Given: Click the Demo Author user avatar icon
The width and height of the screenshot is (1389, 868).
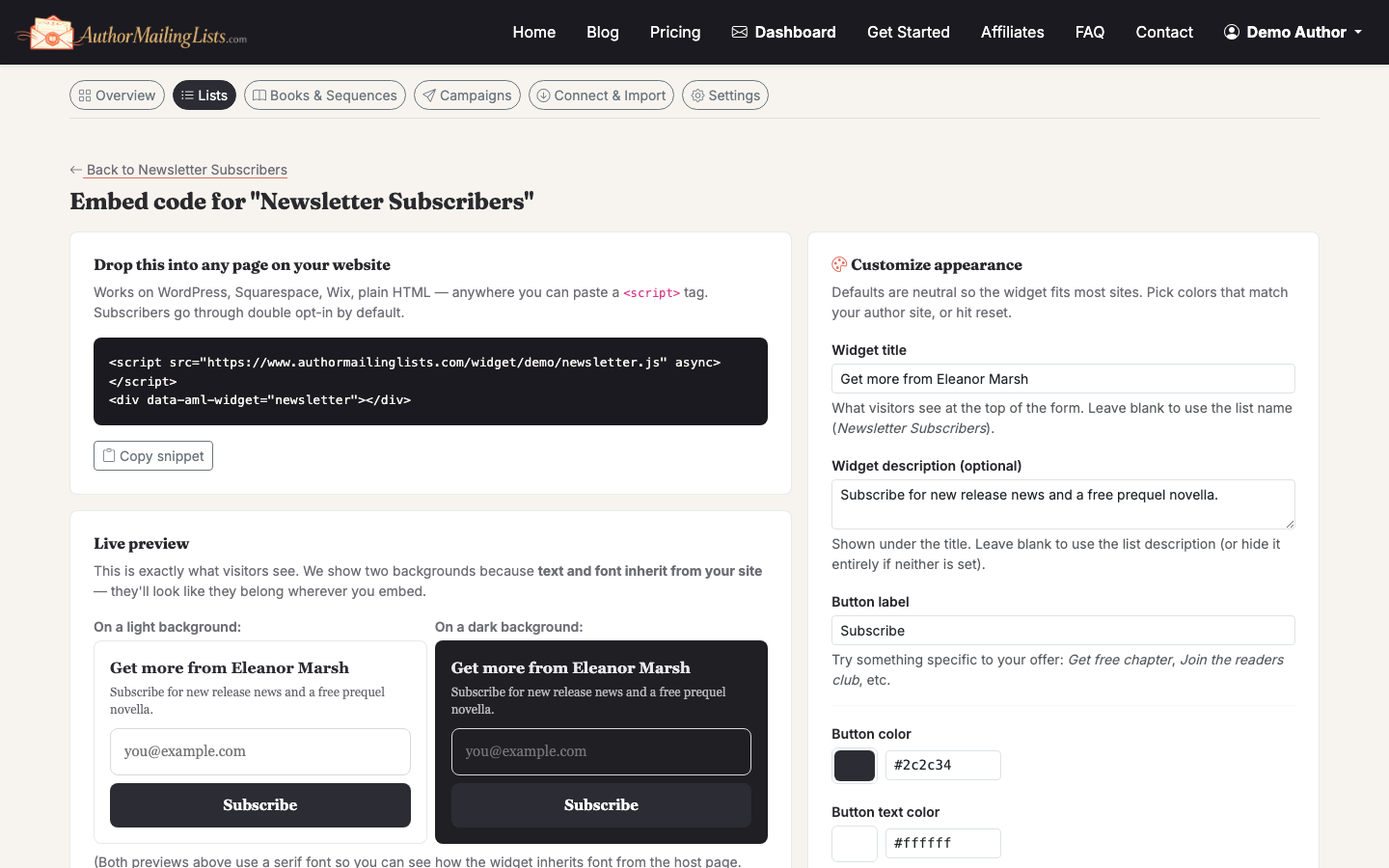Looking at the screenshot, I should (x=1232, y=32).
